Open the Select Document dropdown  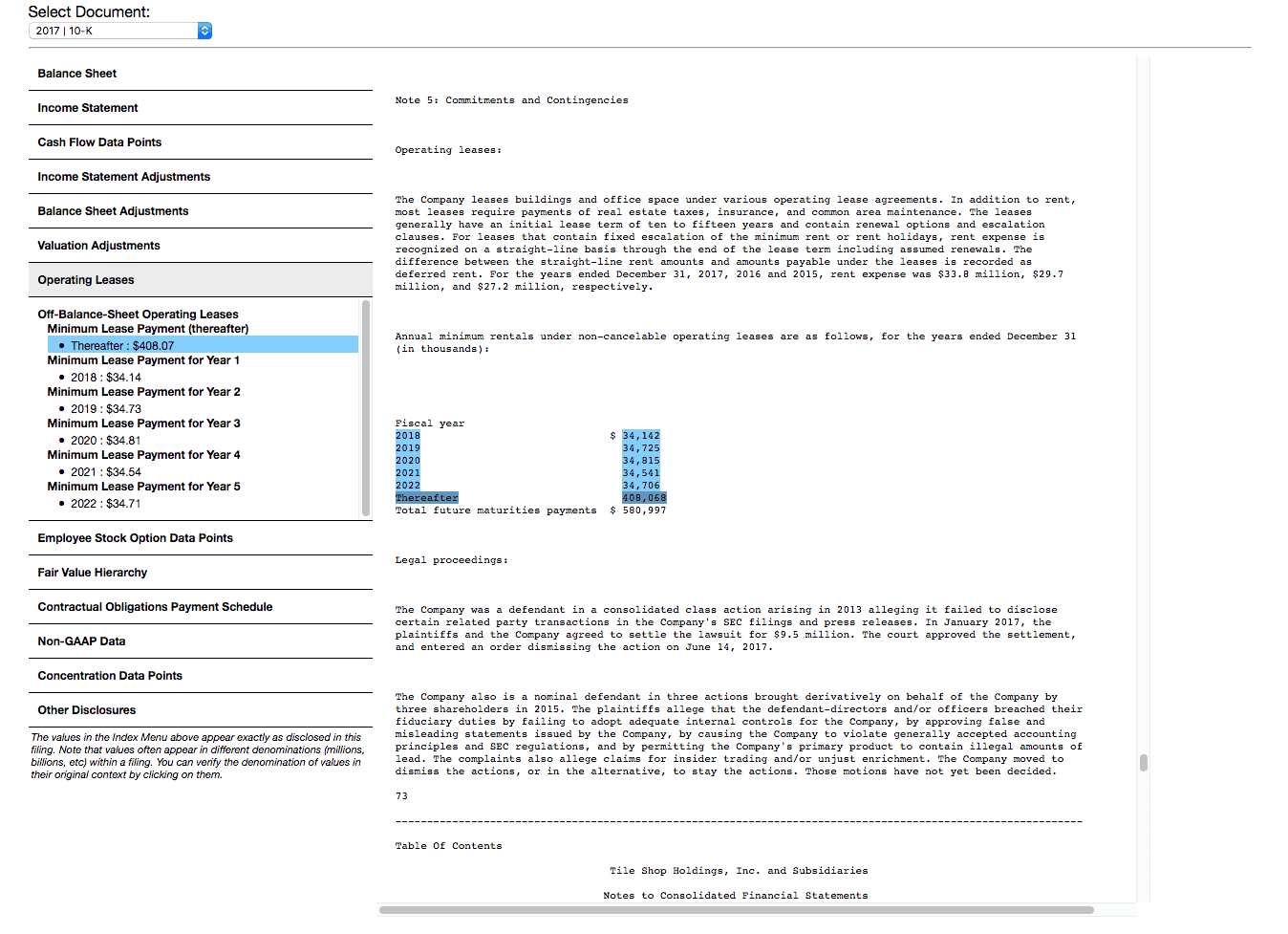[119, 31]
